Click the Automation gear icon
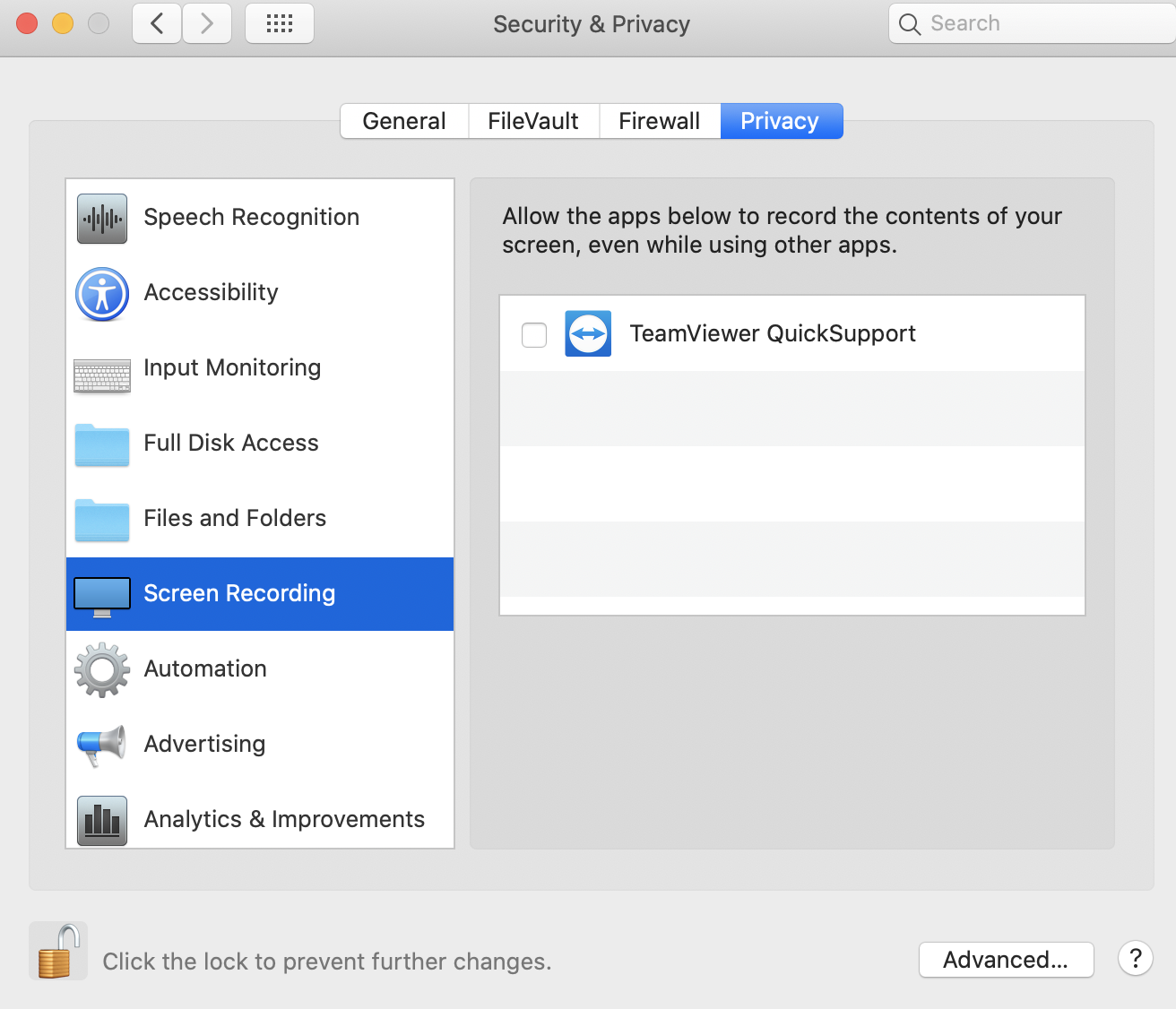This screenshot has height=1009, width=1176. click(x=102, y=669)
